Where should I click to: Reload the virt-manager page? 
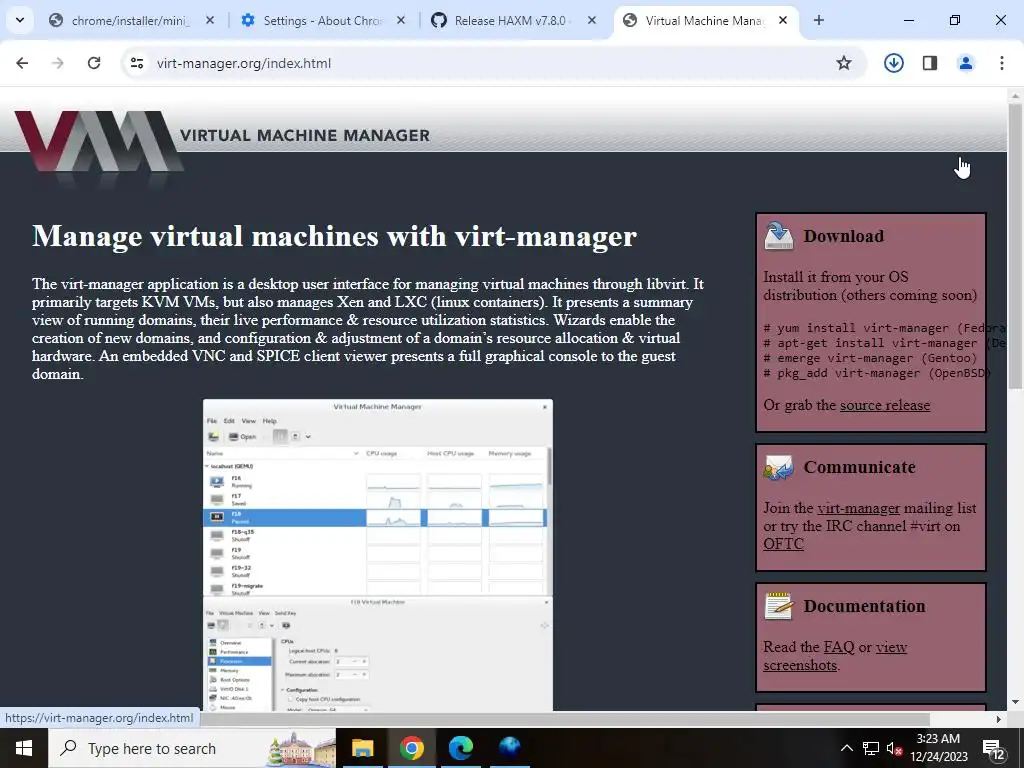[94, 63]
